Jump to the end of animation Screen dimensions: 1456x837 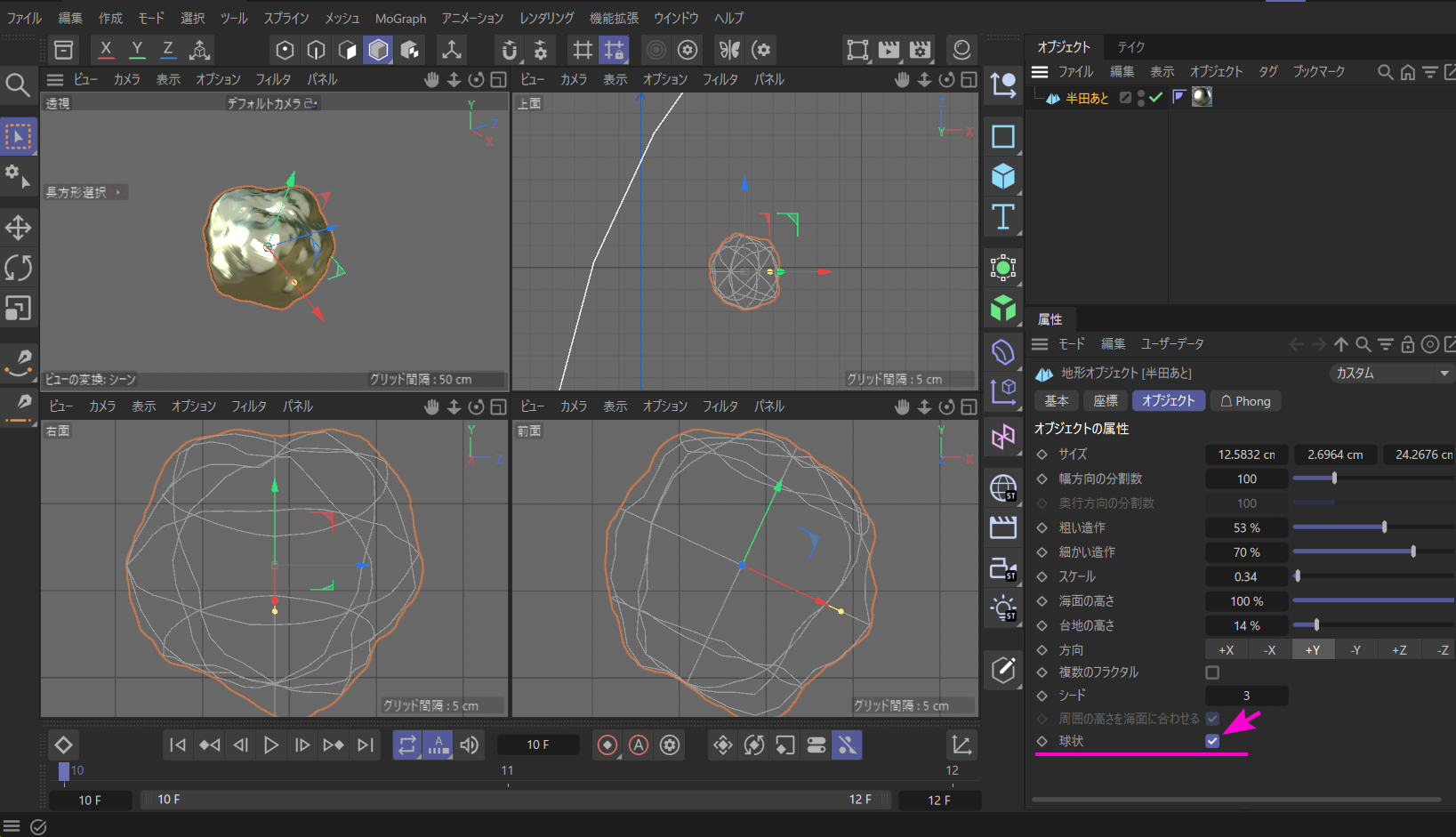coord(366,745)
